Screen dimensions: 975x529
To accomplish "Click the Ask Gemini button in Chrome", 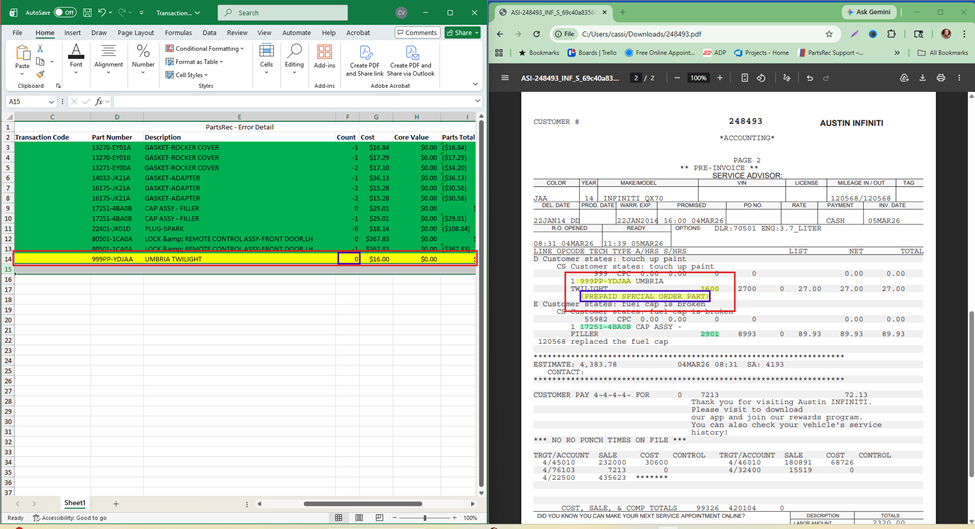I will click(869, 12).
